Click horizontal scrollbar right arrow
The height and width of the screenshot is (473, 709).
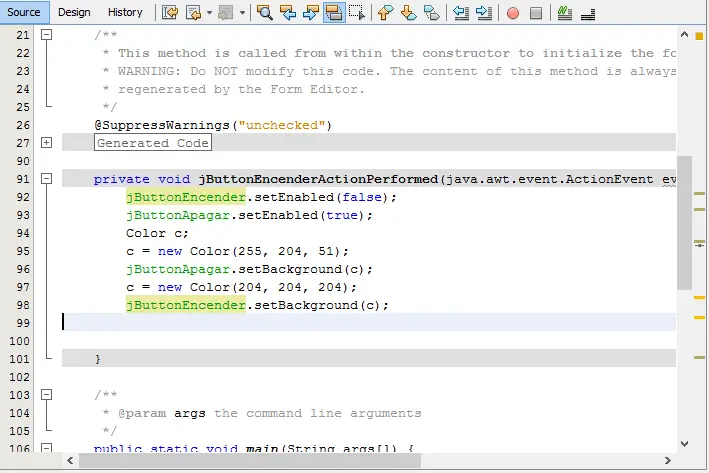coord(667,460)
